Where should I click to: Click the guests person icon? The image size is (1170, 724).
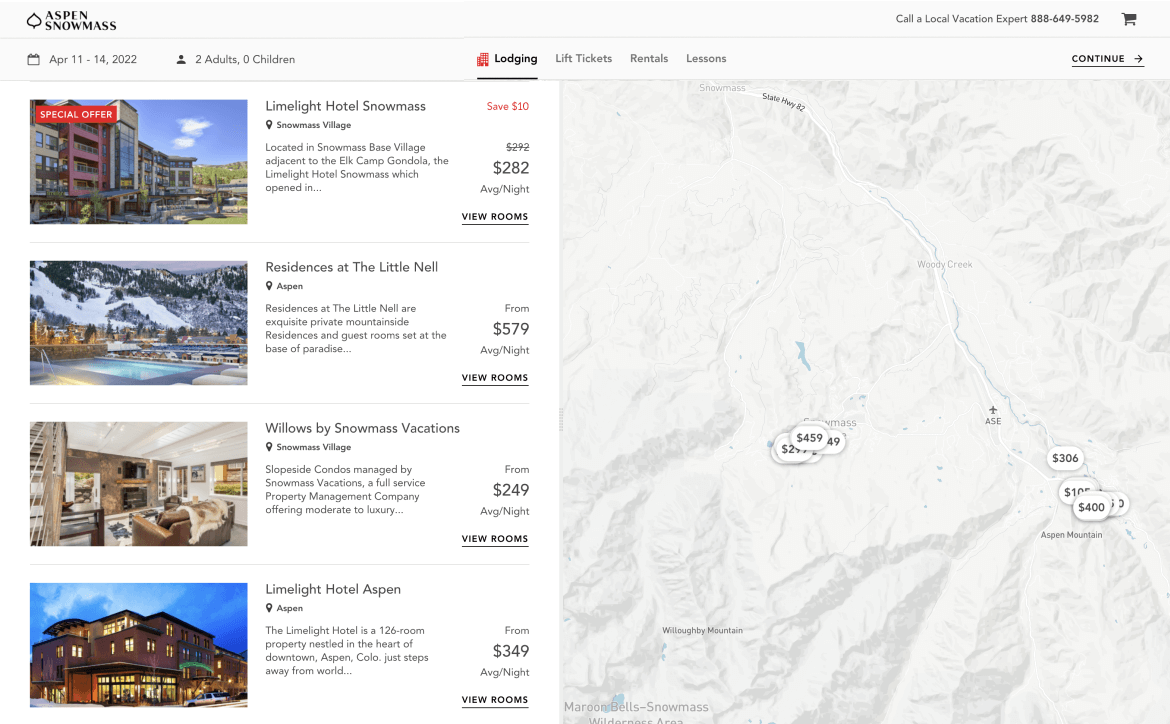181,60
